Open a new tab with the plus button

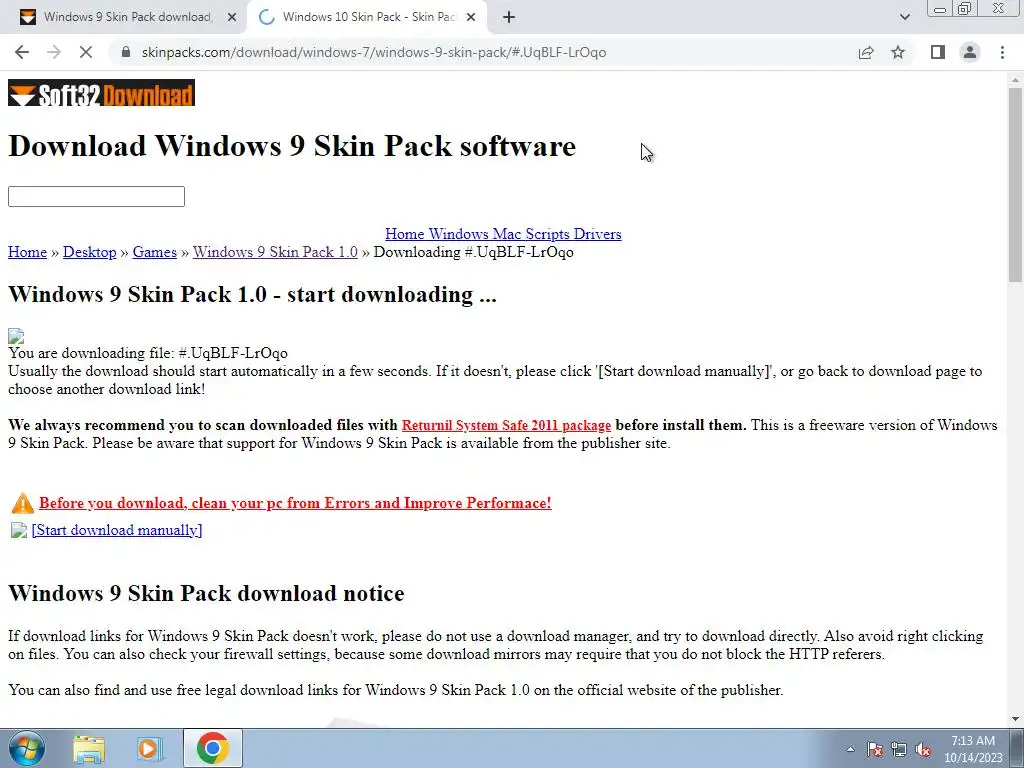509,18
